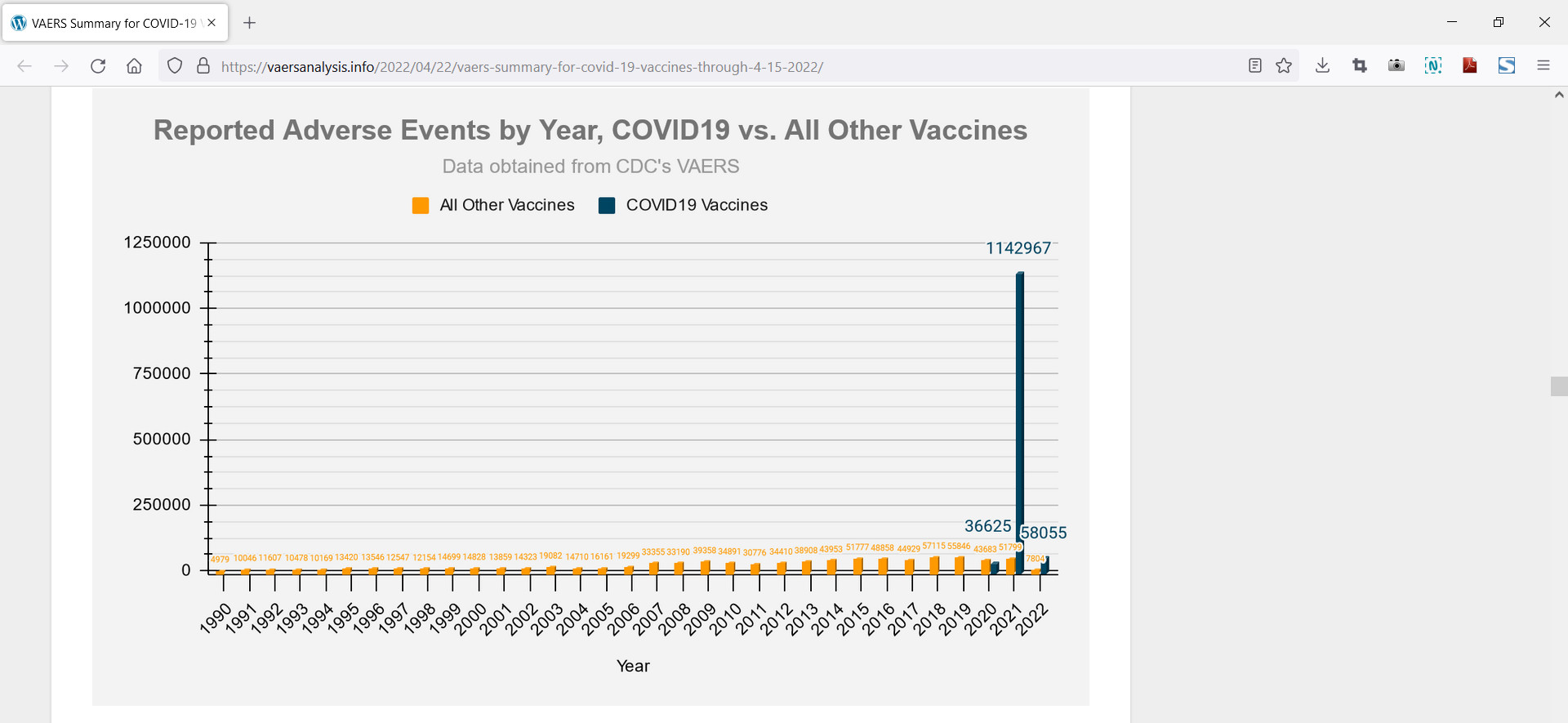Screen dimensions: 1568x723
Task: Open the Downloads panel
Action: pyautogui.click(x=1322, y=66)
